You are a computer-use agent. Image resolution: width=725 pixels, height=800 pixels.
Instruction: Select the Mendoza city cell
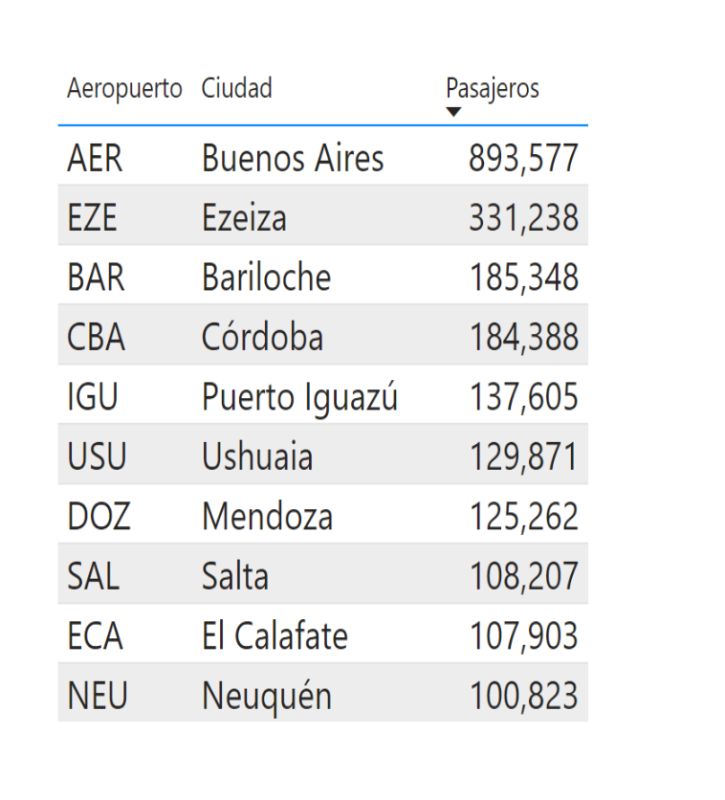point(267,517)
